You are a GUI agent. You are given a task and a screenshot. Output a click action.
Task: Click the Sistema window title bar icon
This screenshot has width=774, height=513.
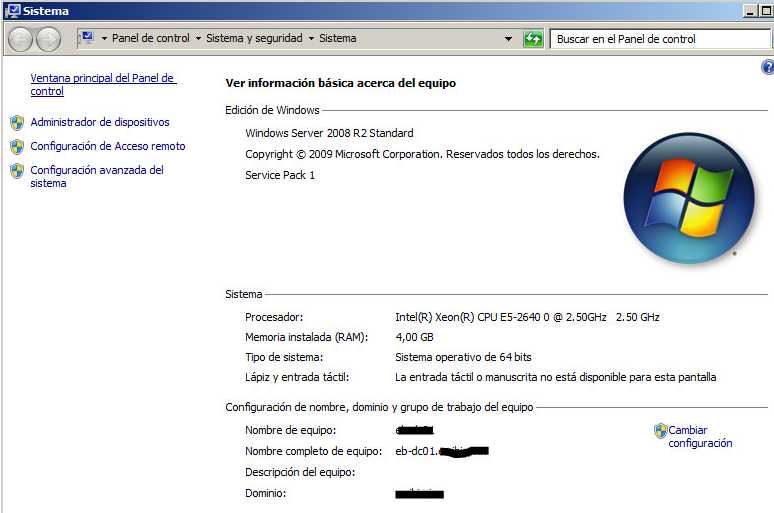coord(13,11)
